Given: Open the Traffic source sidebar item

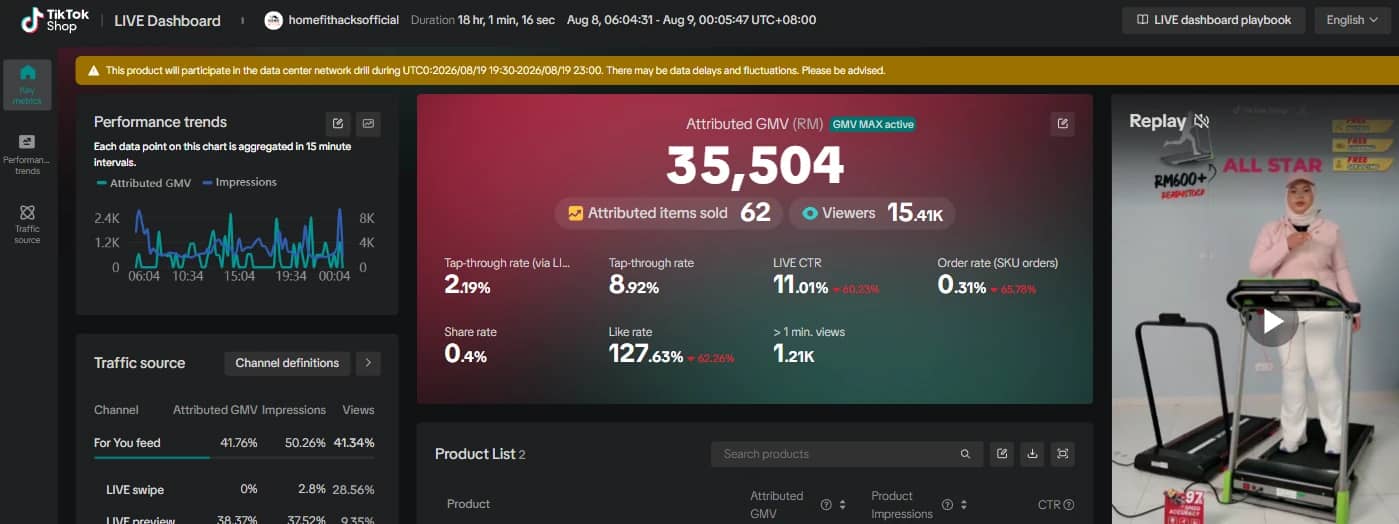Looking at the screenshot, I should point(27,224).
